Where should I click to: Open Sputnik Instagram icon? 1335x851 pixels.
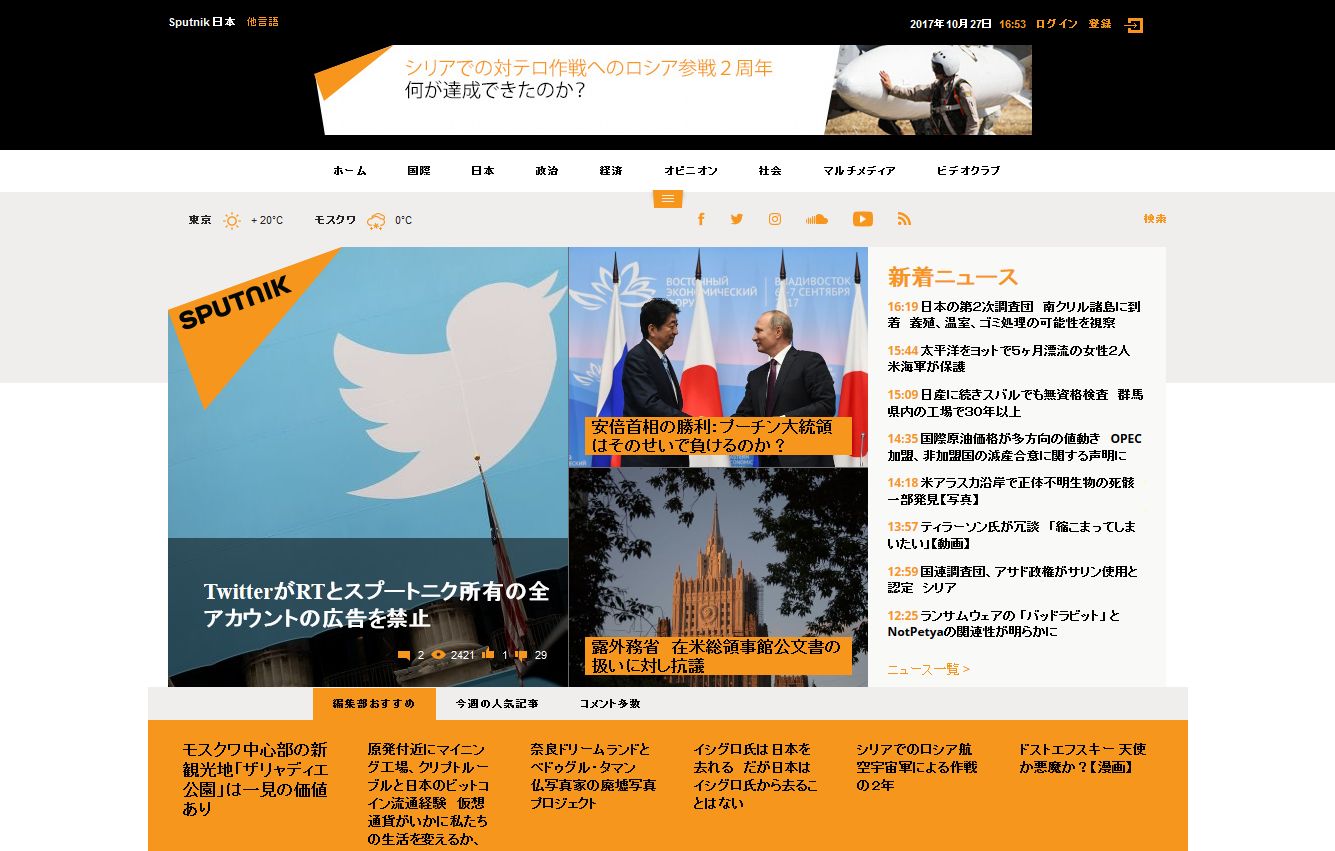click(775, 219)
